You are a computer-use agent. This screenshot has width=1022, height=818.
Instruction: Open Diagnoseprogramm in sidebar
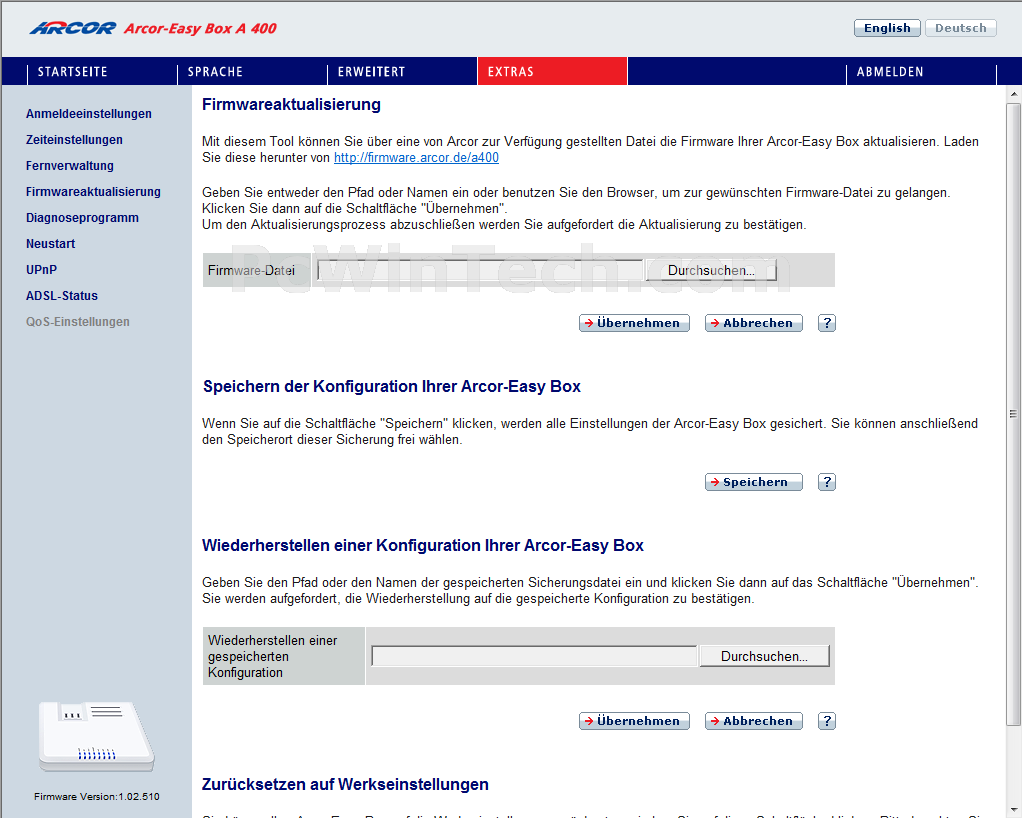82,218
